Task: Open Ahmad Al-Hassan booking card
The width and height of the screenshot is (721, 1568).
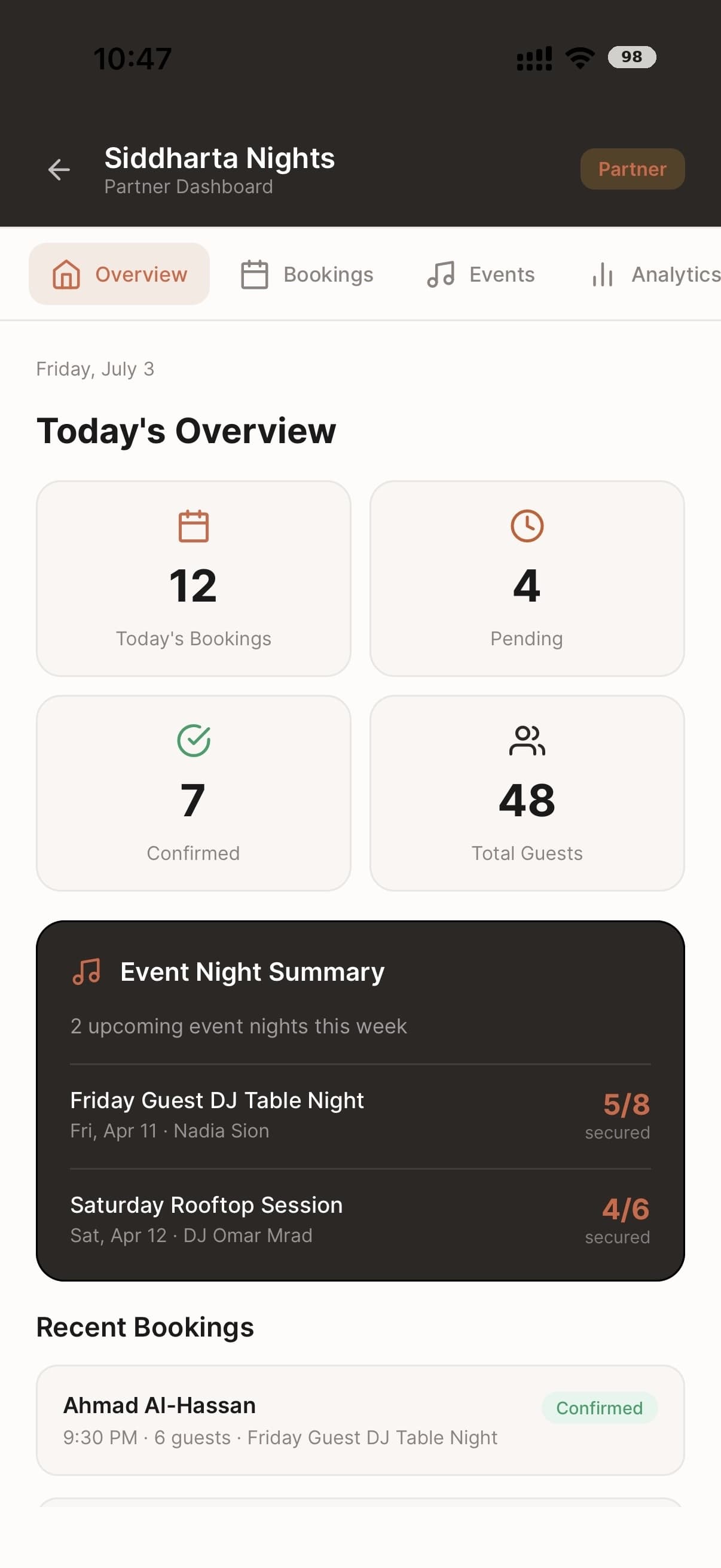Action: tap(360, 1421)
